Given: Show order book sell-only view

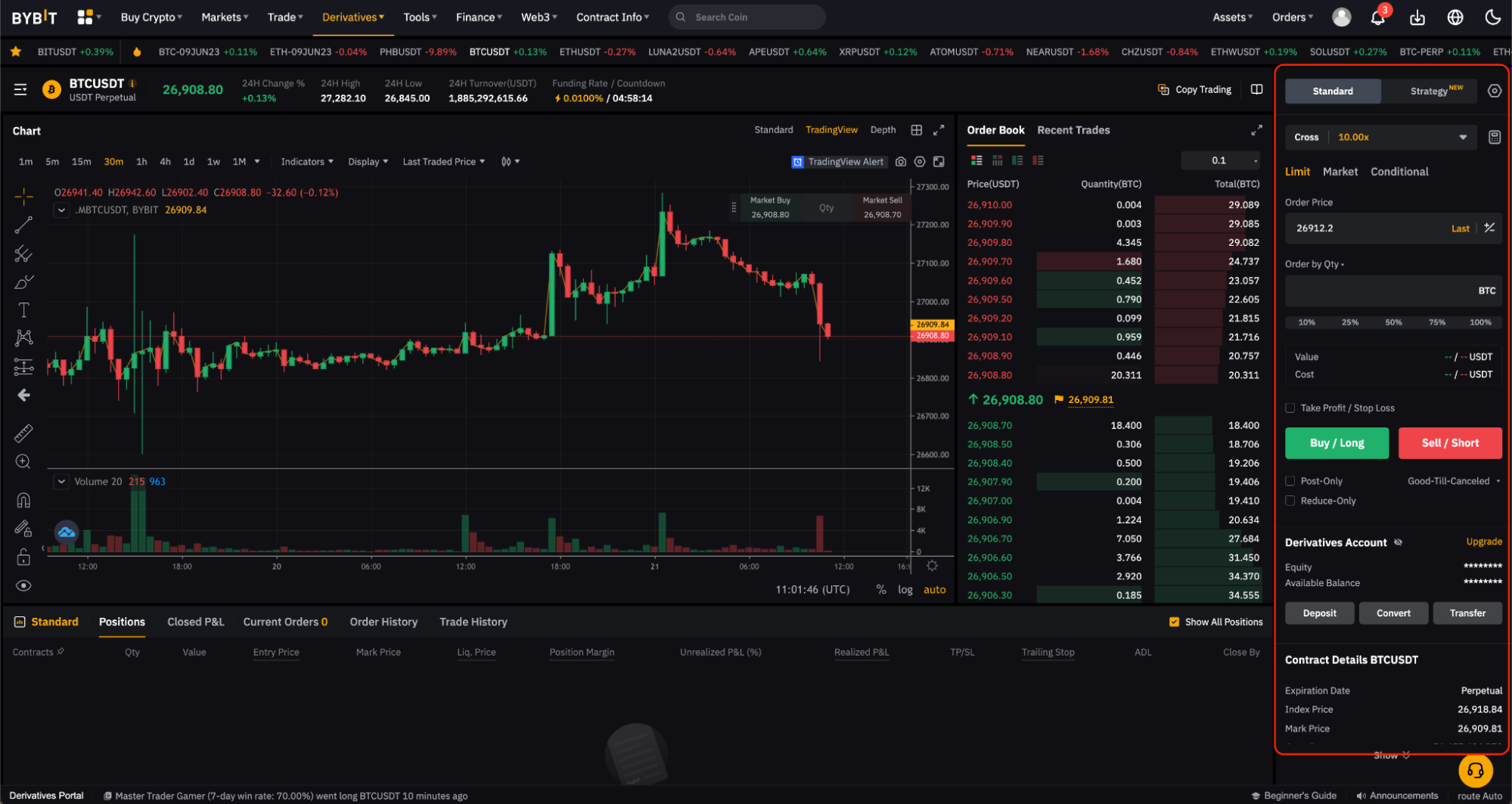Looking at the screenshot, I should 1038,160.
